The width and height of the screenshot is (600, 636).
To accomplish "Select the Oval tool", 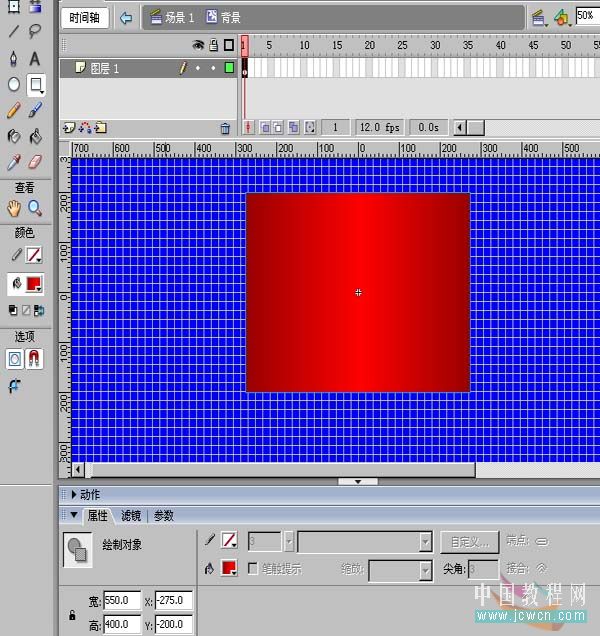I will (14, 85).
